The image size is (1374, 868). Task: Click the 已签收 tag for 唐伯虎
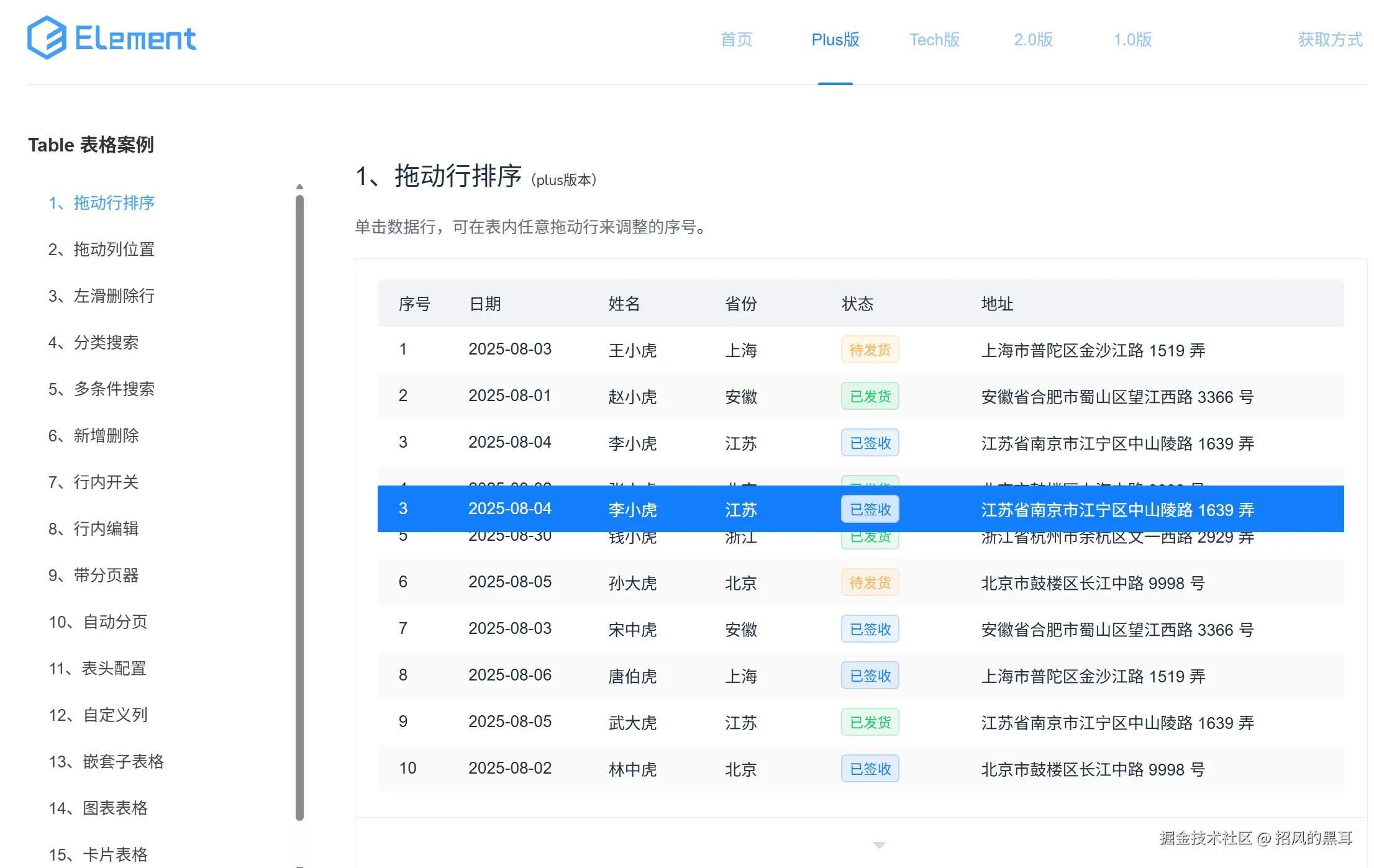(x=870, y=676)
